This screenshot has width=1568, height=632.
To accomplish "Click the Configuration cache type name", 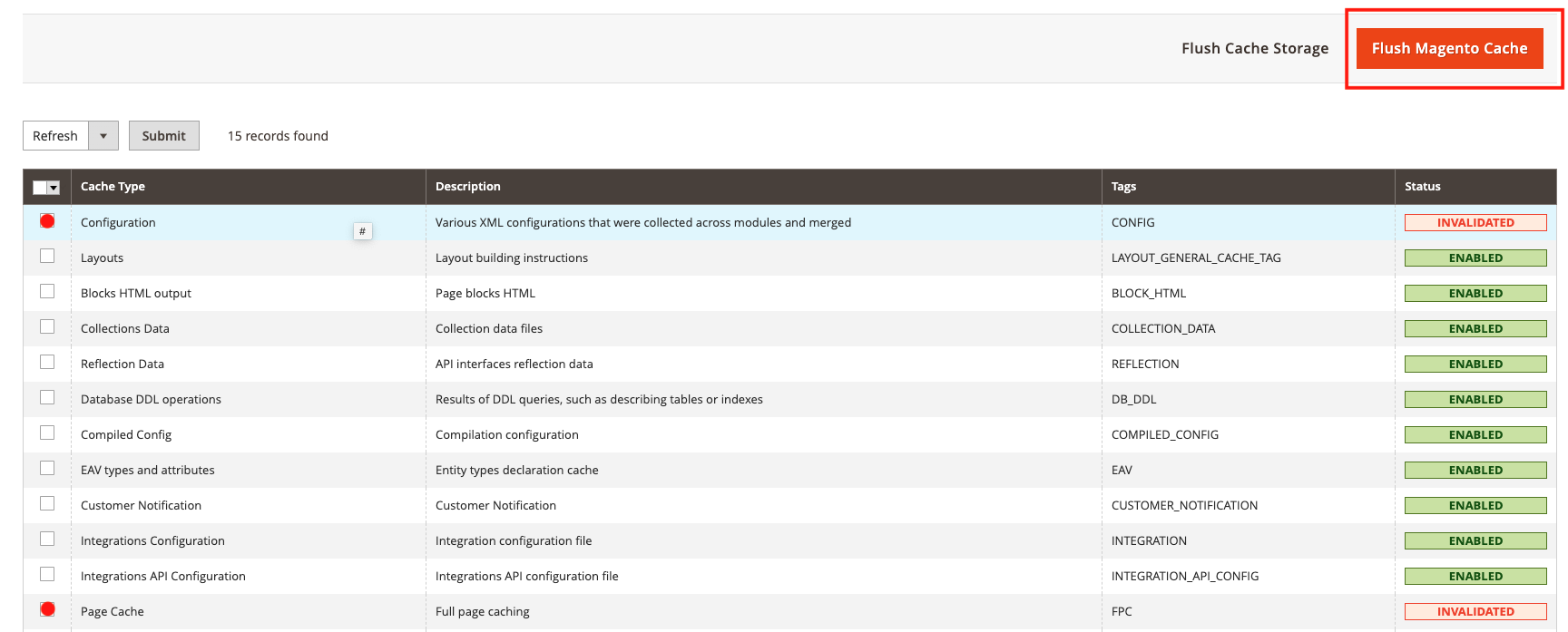I will click(x=118, y=223).
